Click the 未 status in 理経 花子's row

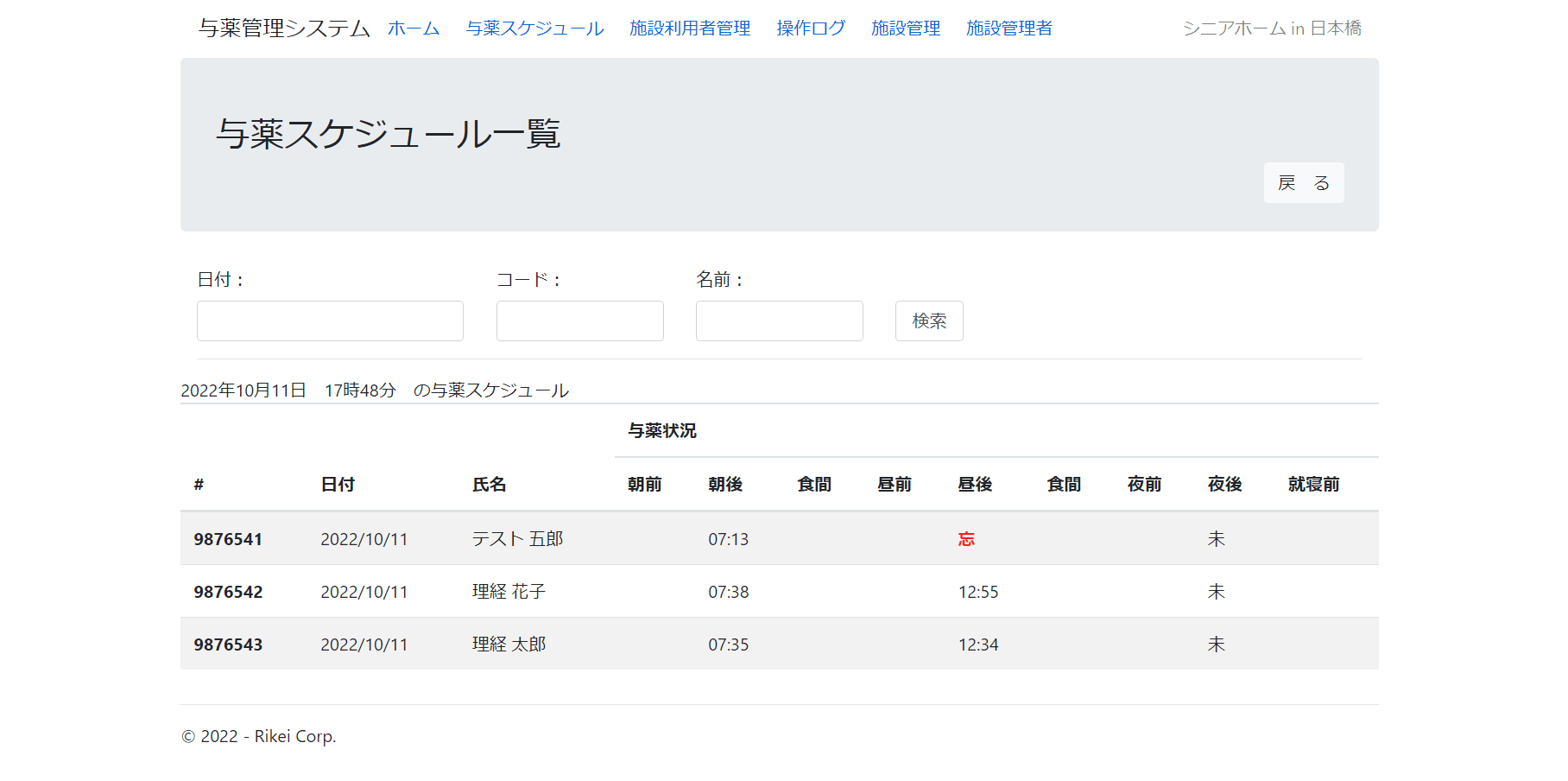[x=1216, y=592]
